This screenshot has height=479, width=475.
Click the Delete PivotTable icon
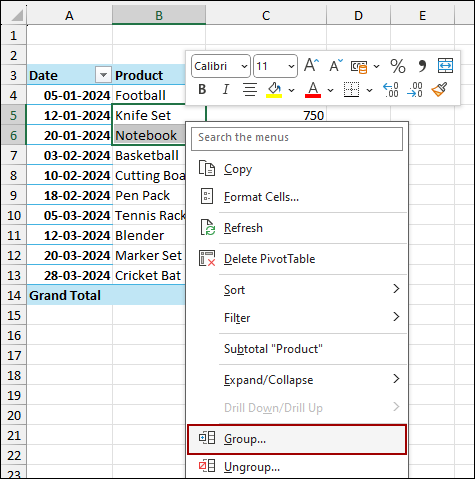(207, 258)
